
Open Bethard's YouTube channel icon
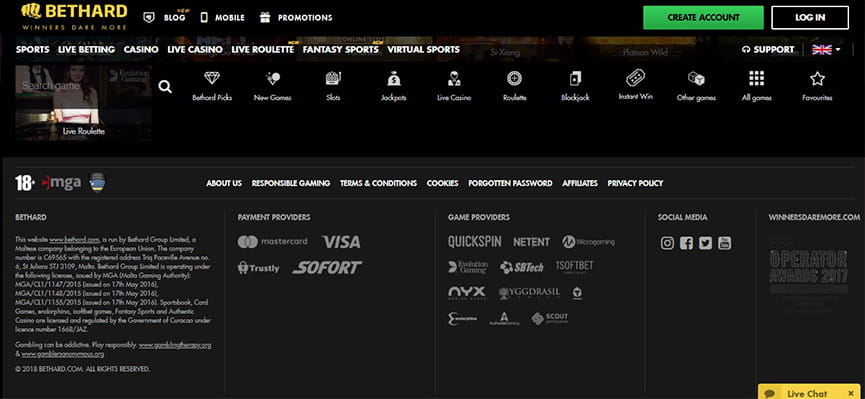pos(724,243)
